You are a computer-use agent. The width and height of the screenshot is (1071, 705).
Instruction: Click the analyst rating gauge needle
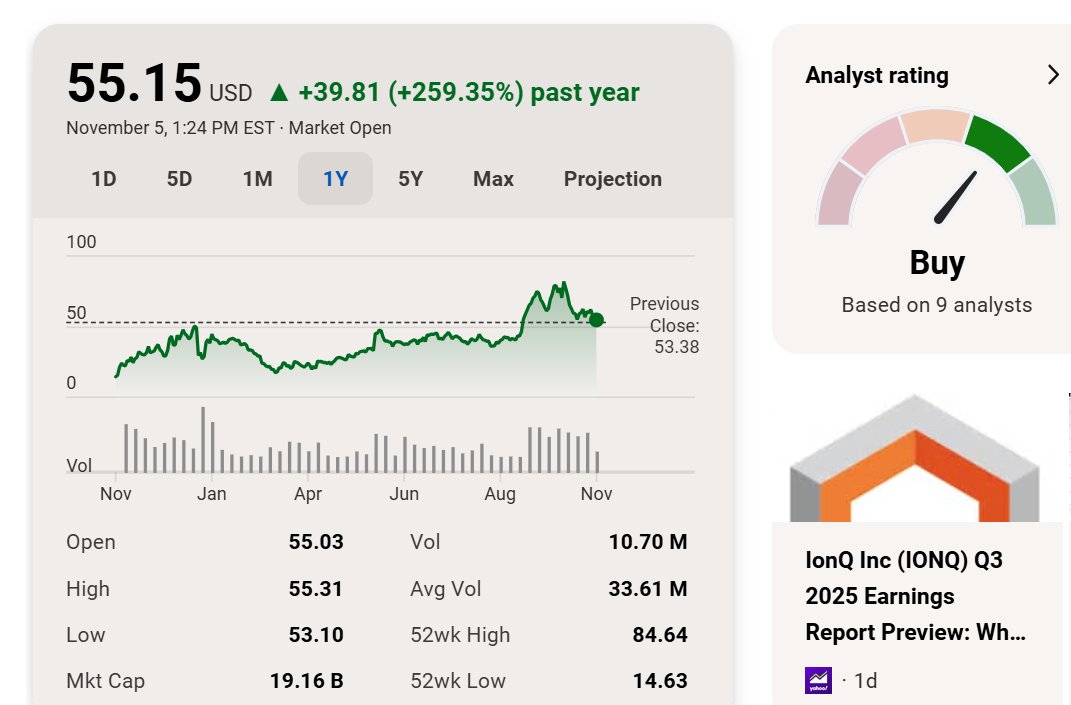coord(956,197)
